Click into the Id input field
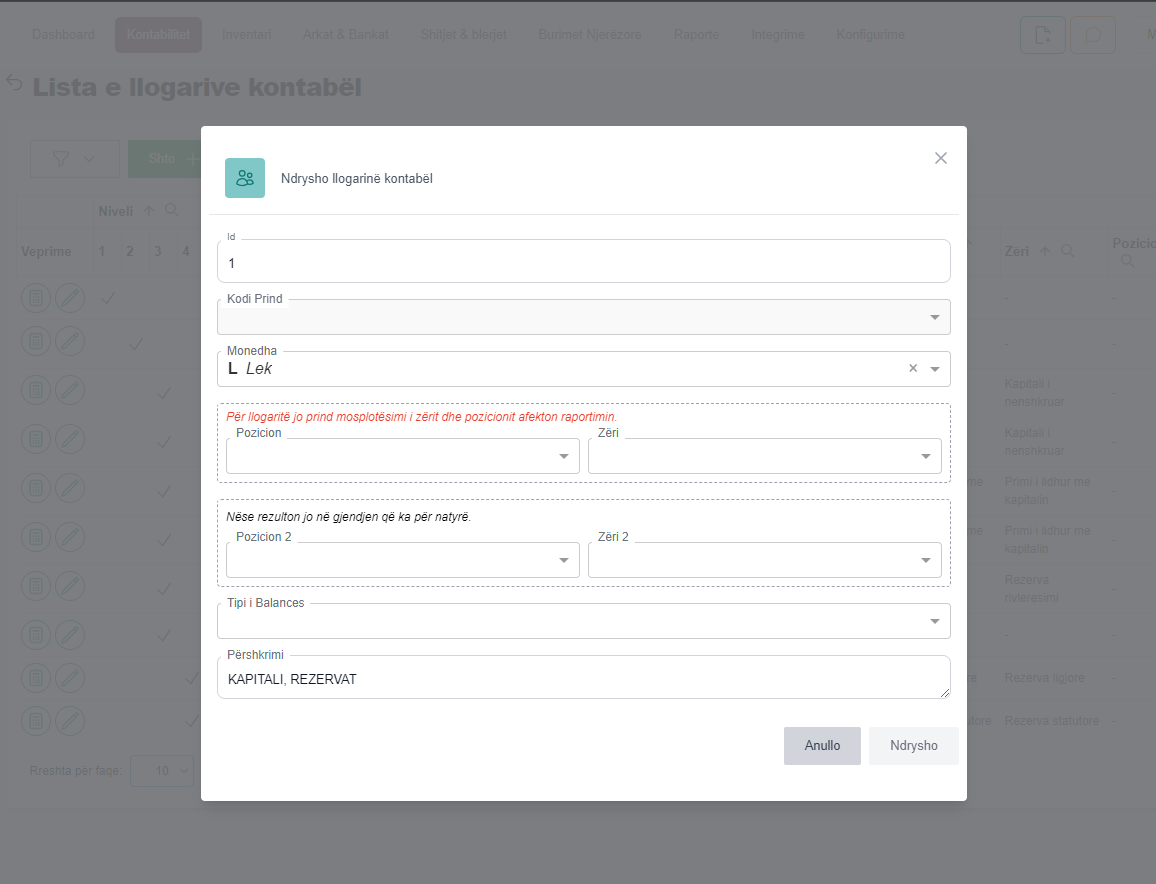The height and width of the screenshot is (884, 1156). 583,263
